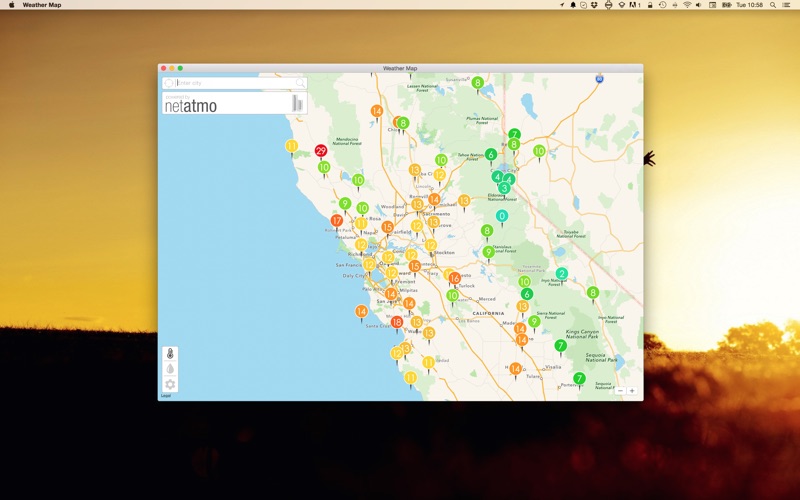Select the 6 pin near Tahoe National Forest
The width and height of the screenshot is (800, 500).
[491, 155]
